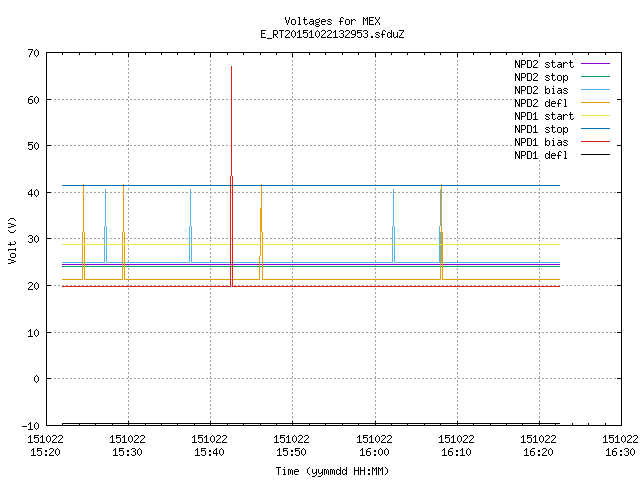Click the y-axis tick label -10
This screenshot has height=480, width=640.
(31, 426)
